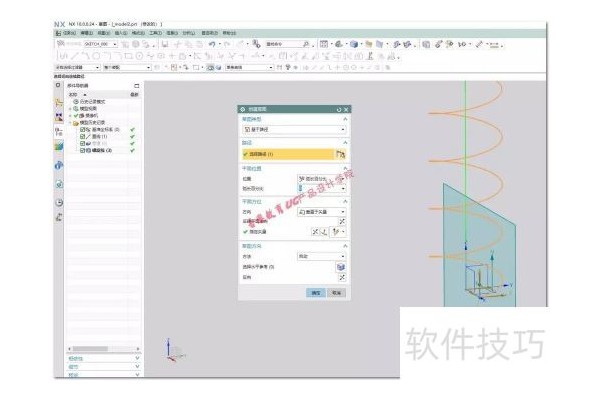
Task: Open the selection scope dropdown
Action: click(x=127, y=67)
